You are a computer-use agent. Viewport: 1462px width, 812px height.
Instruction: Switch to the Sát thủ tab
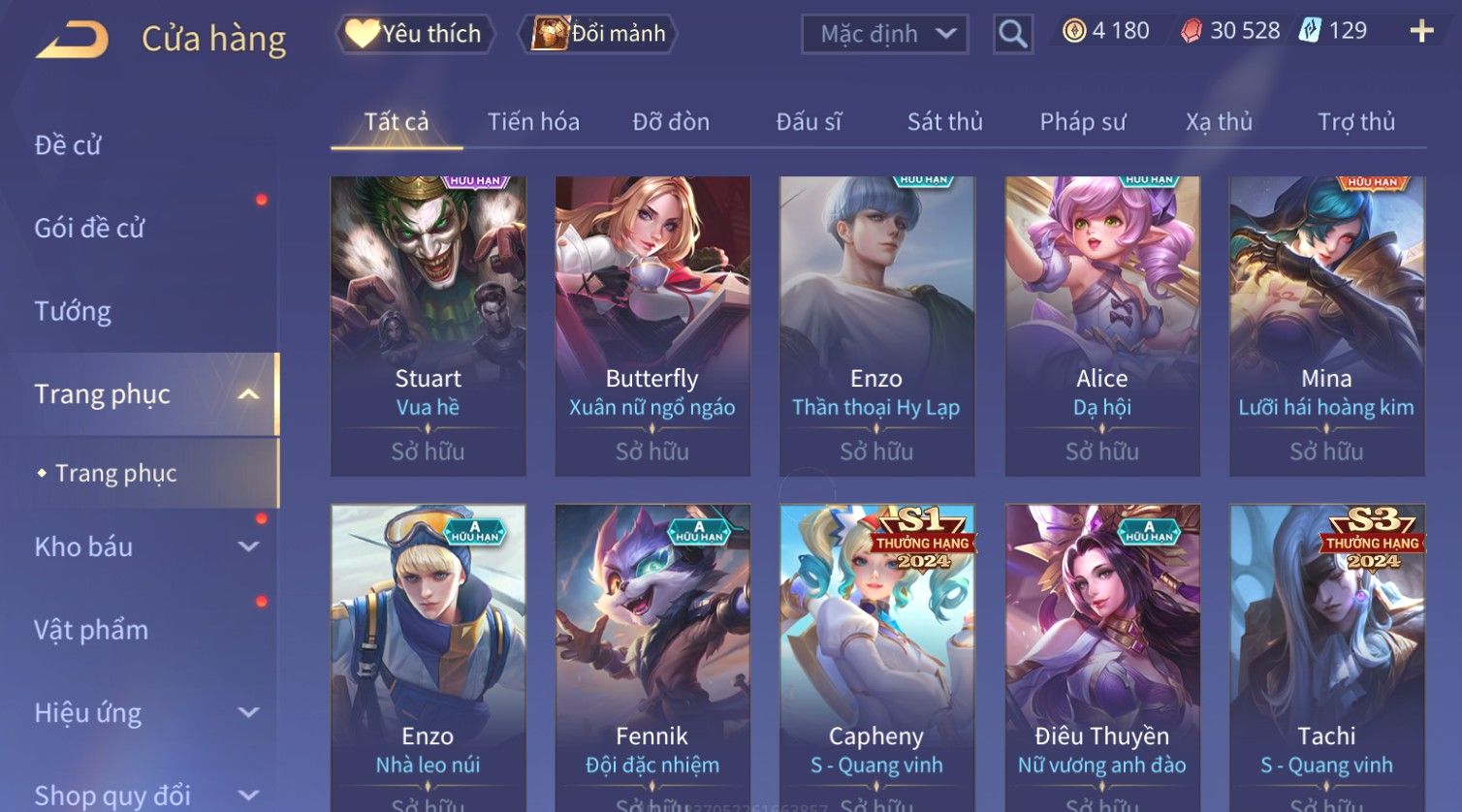(x=945, y=122)
